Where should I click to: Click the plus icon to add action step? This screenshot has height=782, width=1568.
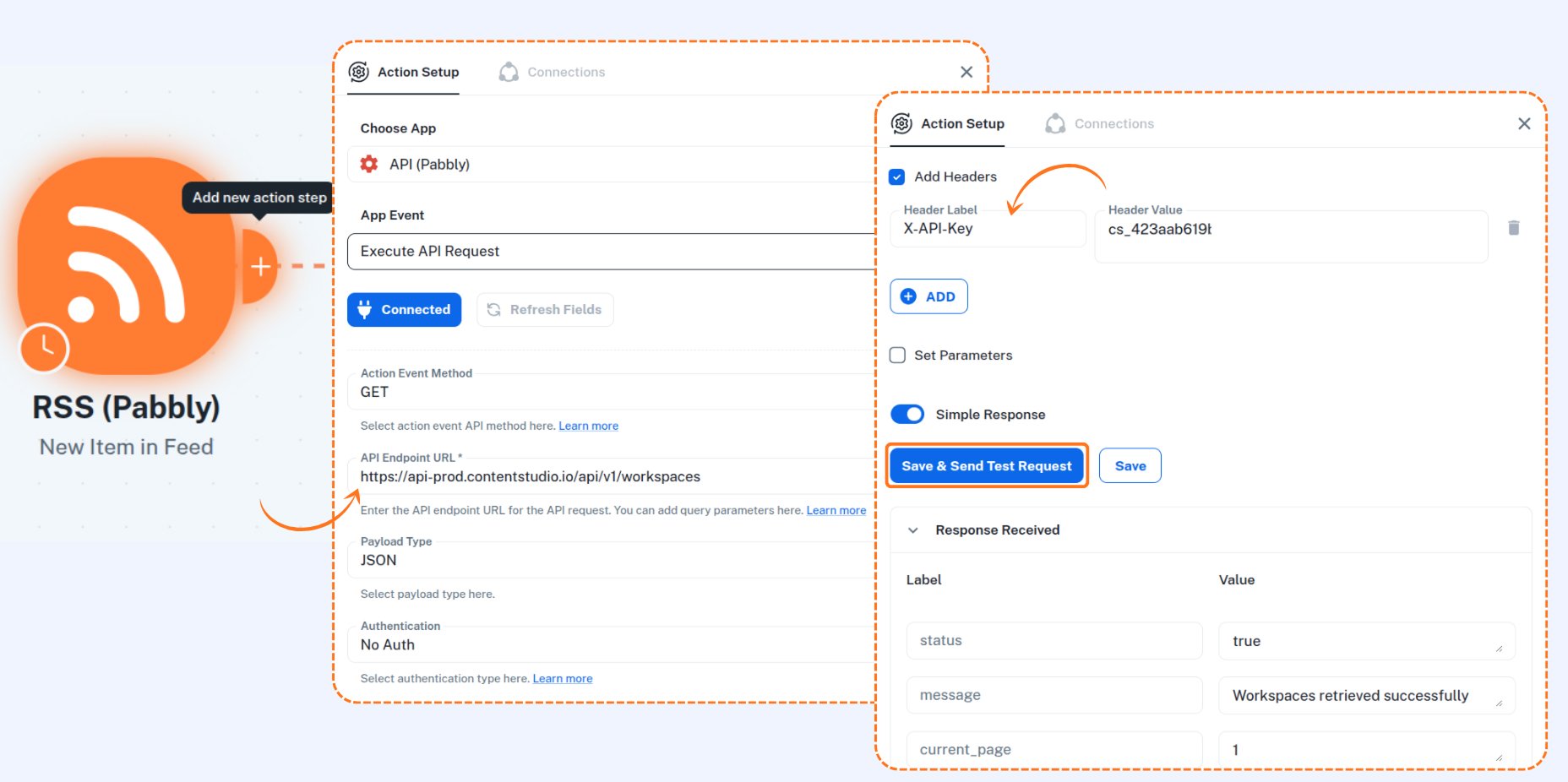coord(259,265)
